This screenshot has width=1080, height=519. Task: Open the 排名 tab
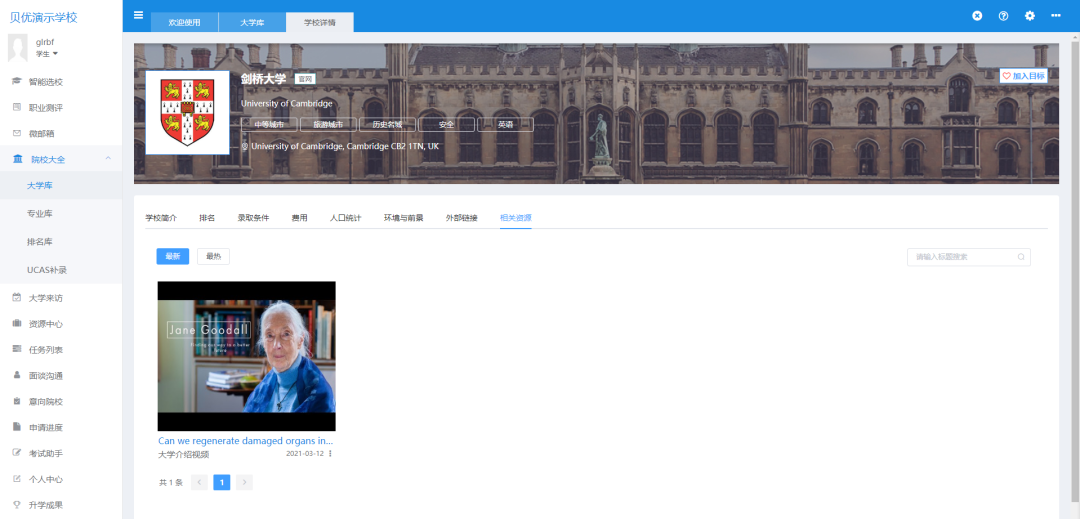point(207,218)
